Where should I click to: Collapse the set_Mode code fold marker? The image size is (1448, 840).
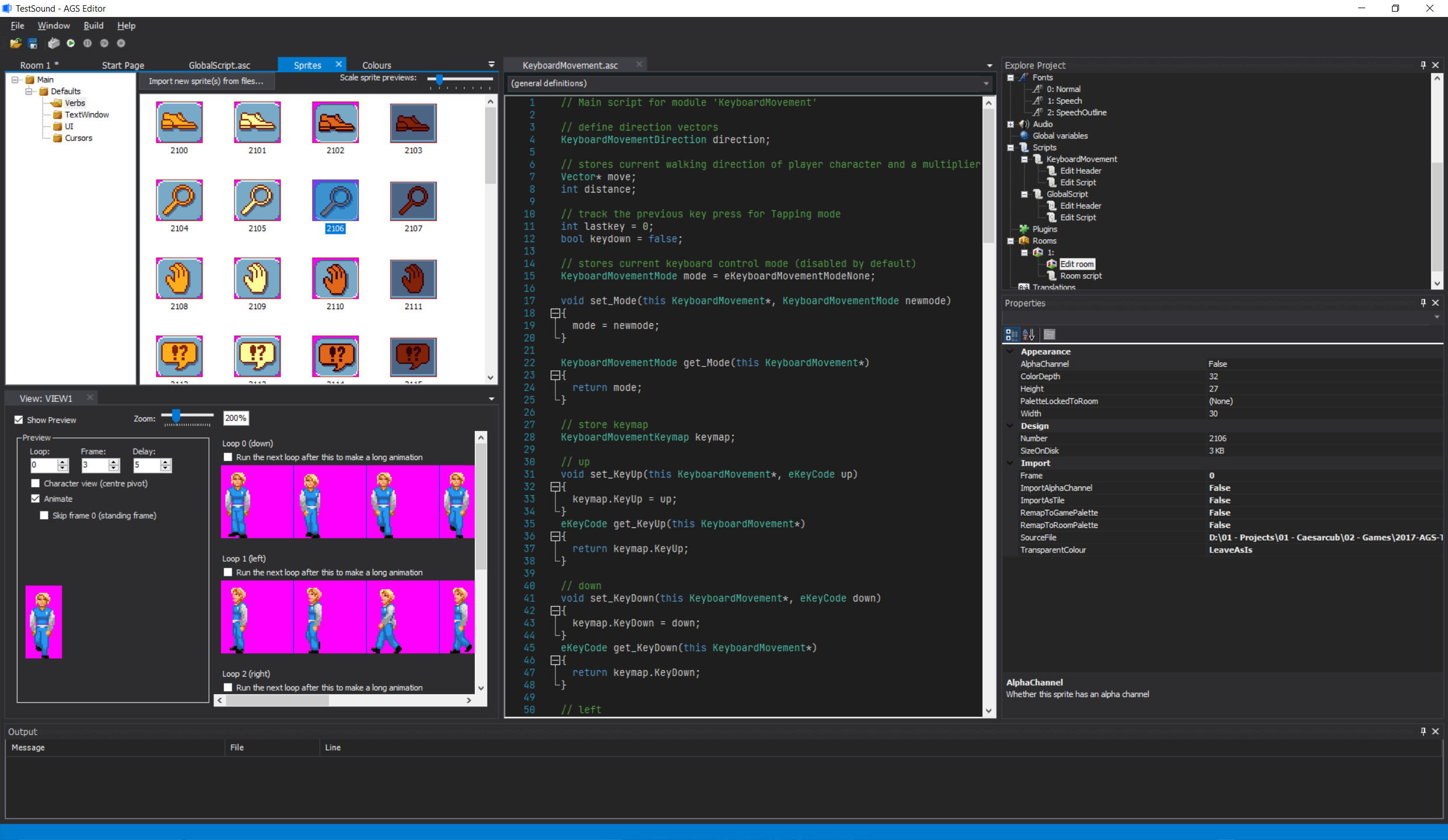click(x=555, y=313)
